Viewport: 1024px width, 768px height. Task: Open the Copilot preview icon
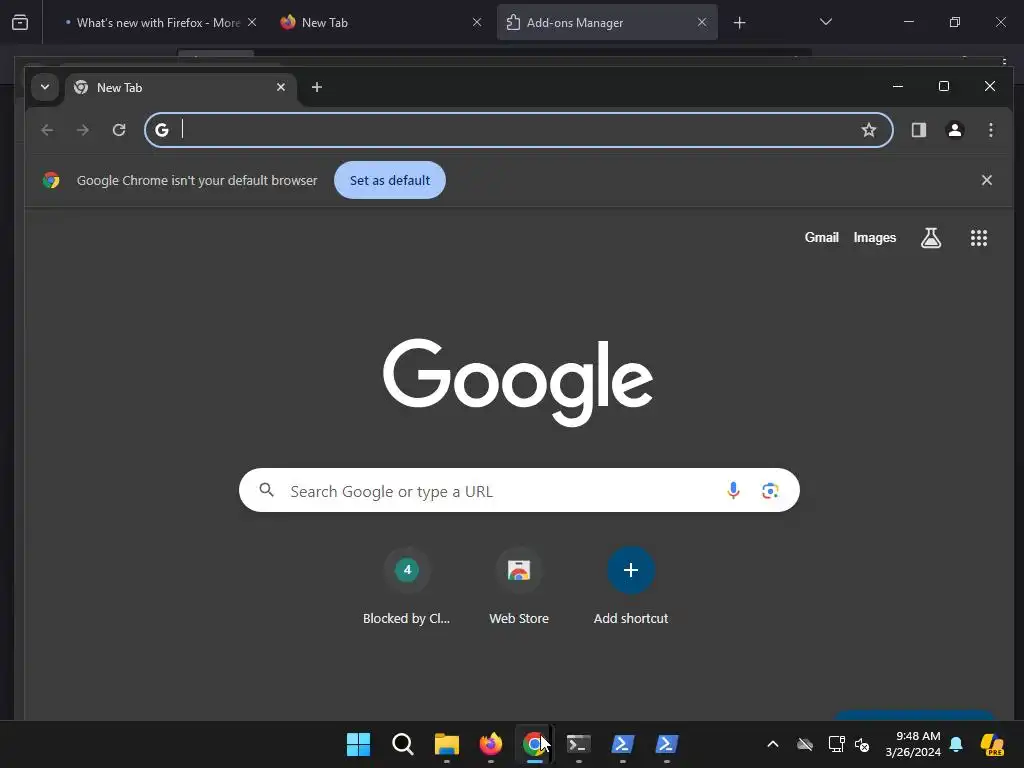click(x=992, y=744)
